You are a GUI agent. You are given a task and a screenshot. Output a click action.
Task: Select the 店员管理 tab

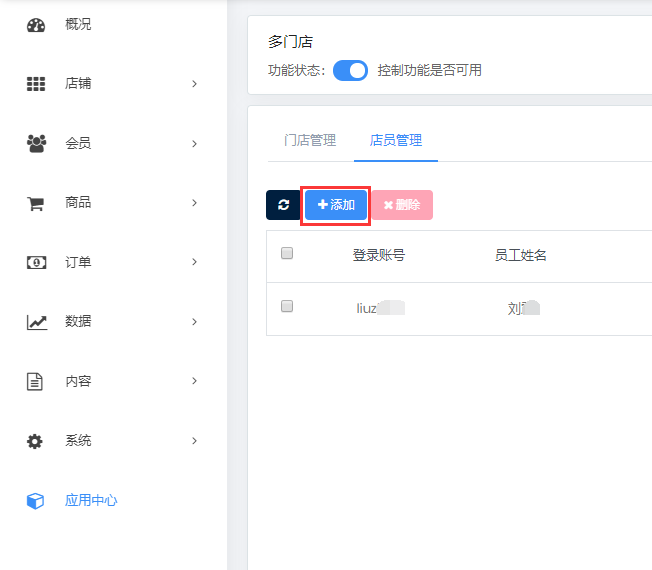click(396, 141)
